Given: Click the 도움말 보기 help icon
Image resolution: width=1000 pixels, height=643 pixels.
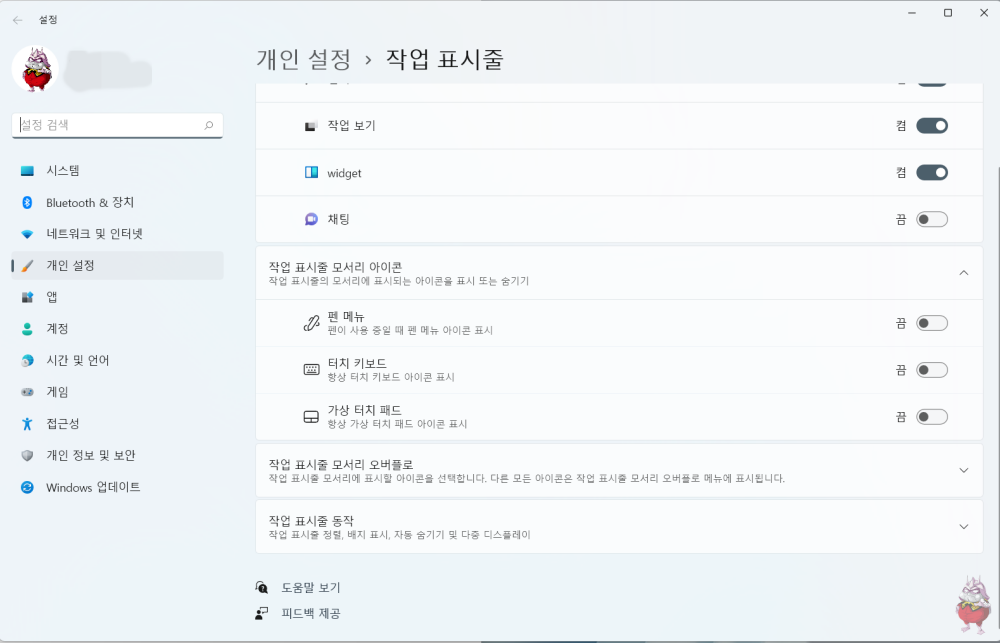Looking at the screenshot, I should point(261,587).
